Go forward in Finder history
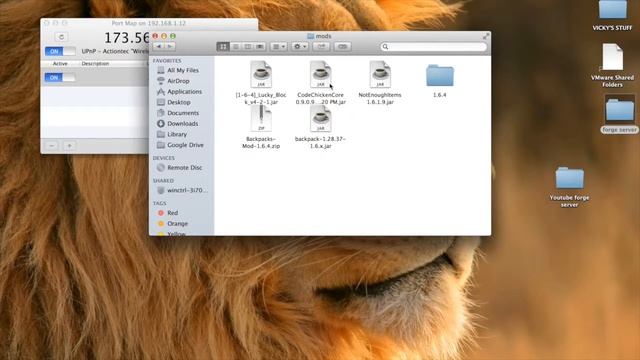 170,47
